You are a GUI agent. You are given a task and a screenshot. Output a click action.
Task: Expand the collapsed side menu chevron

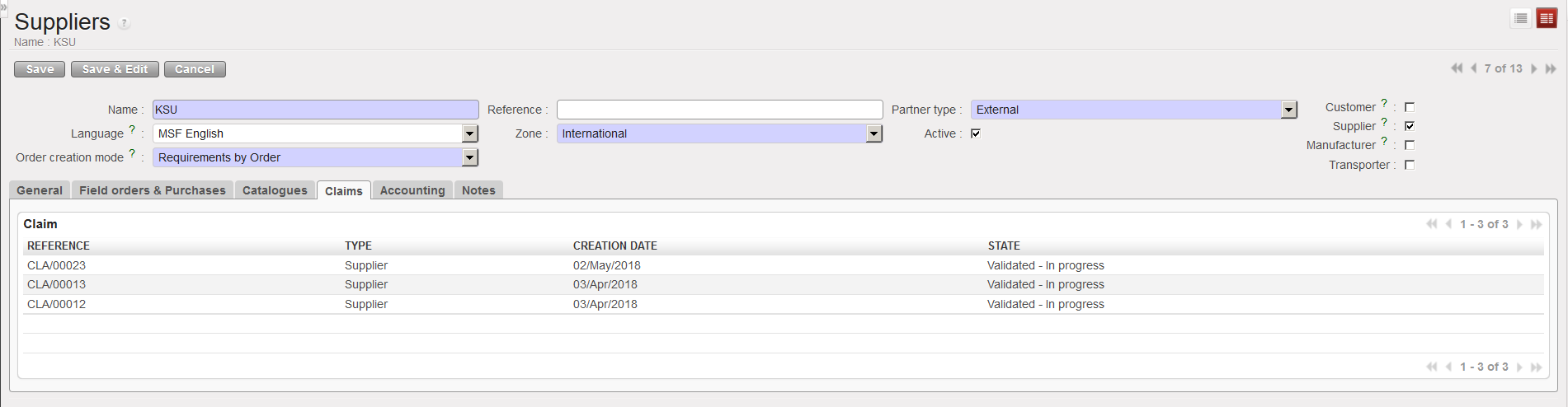(x=3, y=6)
